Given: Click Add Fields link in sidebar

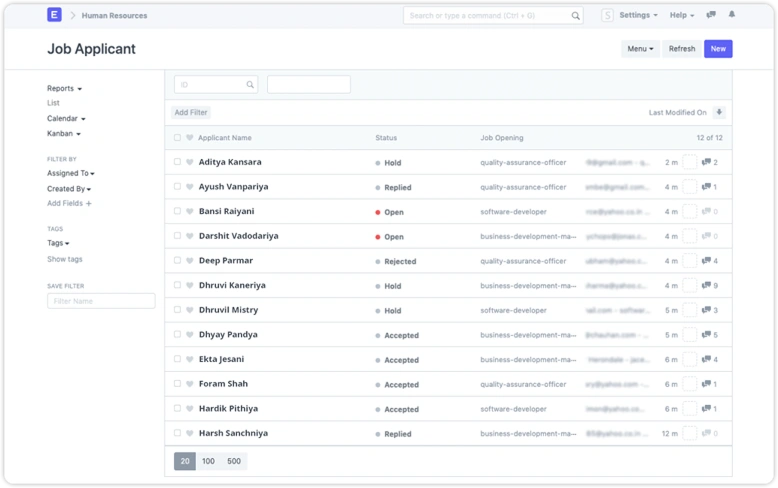Looking at the screenshot, I should click(69, 203).
